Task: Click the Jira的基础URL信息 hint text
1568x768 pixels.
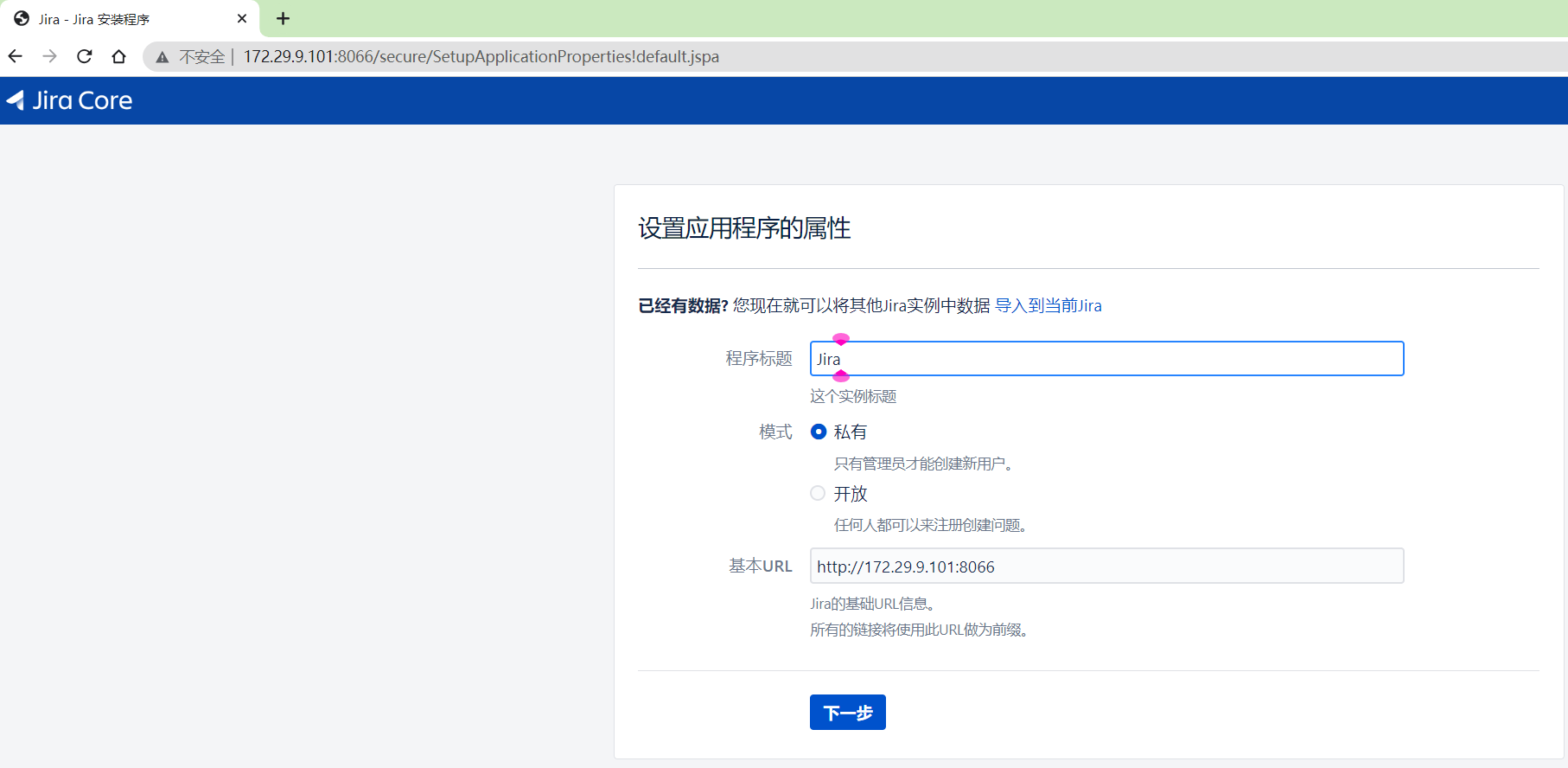Action: coord(873,604)
